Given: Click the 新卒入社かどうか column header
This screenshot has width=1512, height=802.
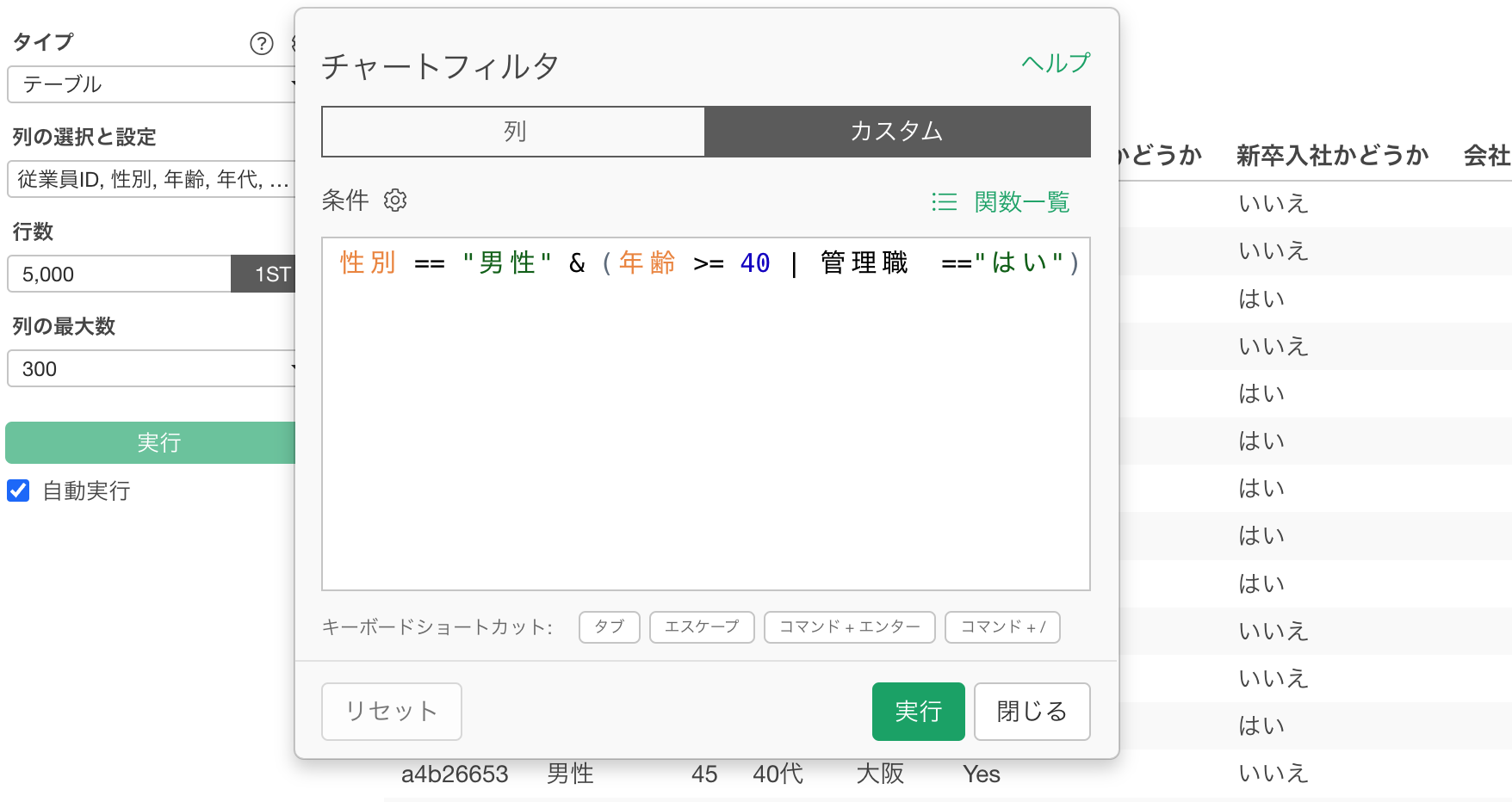Looking at the screenshot, I should point(1332,155).
